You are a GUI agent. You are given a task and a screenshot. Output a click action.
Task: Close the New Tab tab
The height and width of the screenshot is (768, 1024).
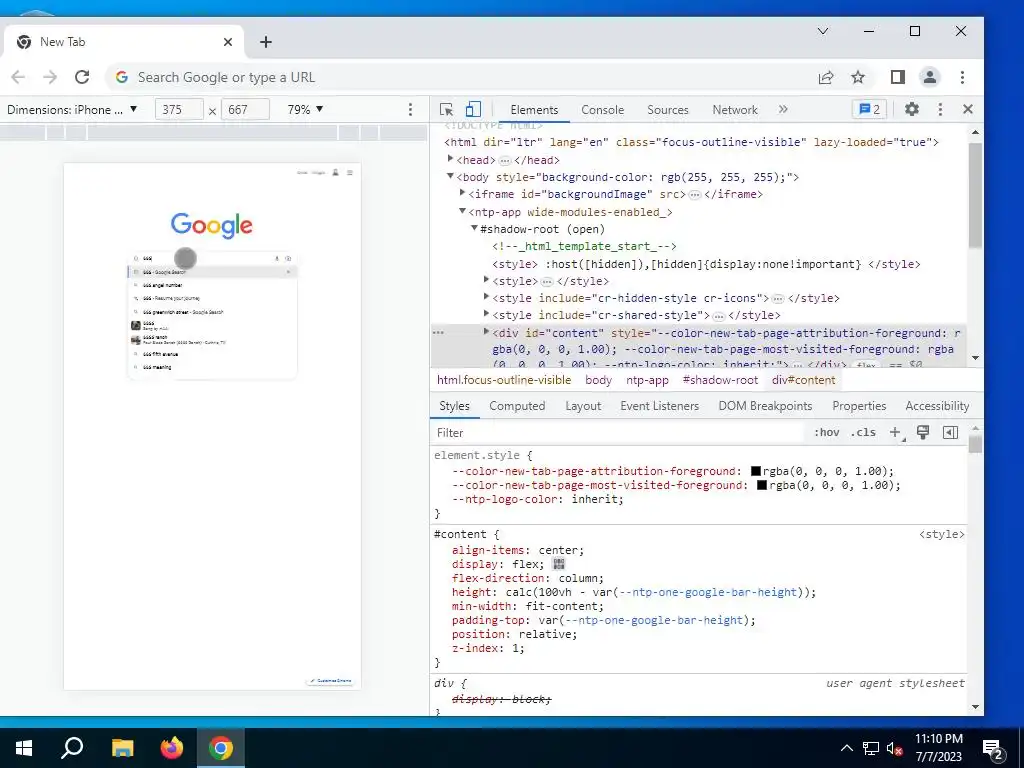click(228, 42)
